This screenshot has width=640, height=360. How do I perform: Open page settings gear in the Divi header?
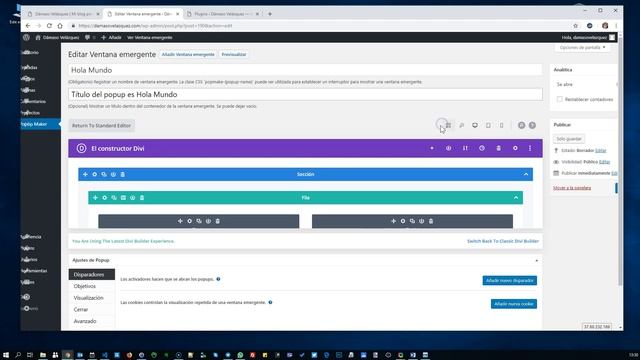(515, 148)
